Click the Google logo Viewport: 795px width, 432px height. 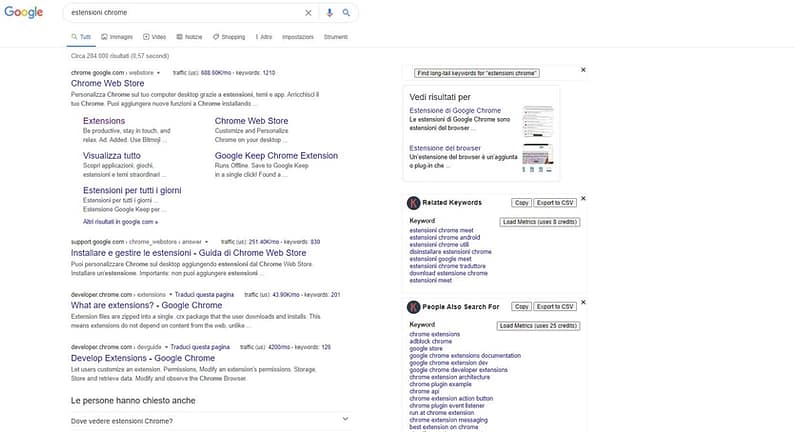pyautogui.click(x=23, y=12)
